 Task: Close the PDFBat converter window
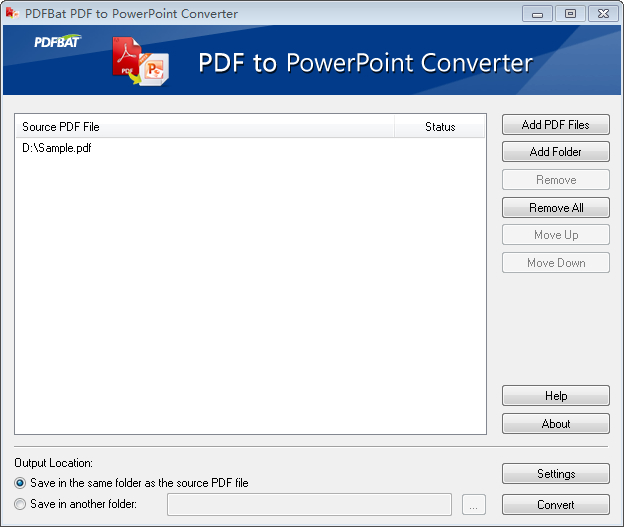point(603,14)
